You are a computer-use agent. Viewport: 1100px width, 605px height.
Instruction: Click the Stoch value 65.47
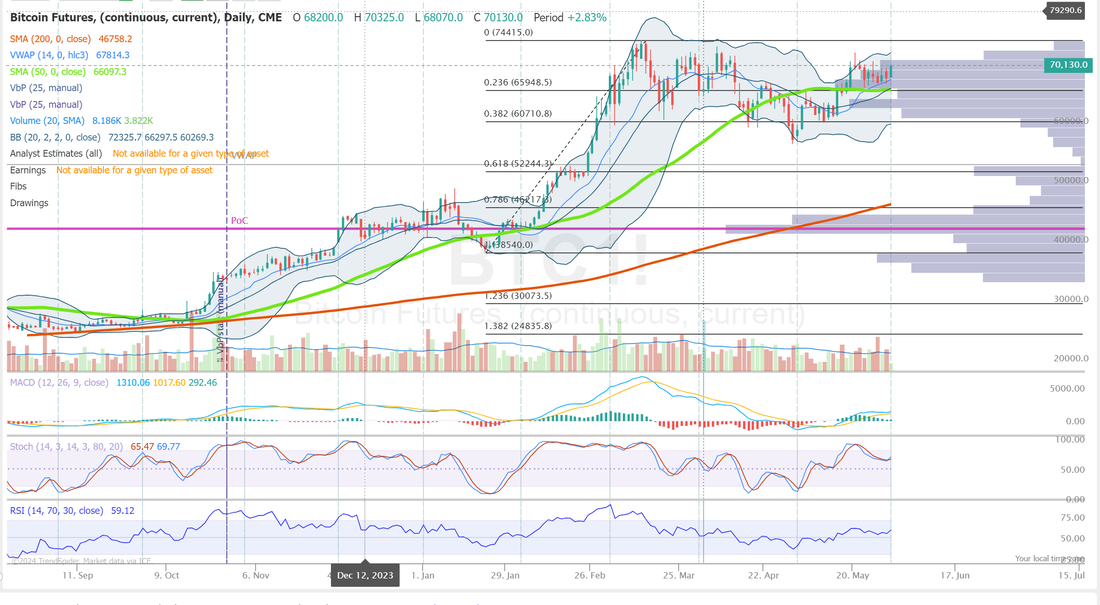click(142, 446)
